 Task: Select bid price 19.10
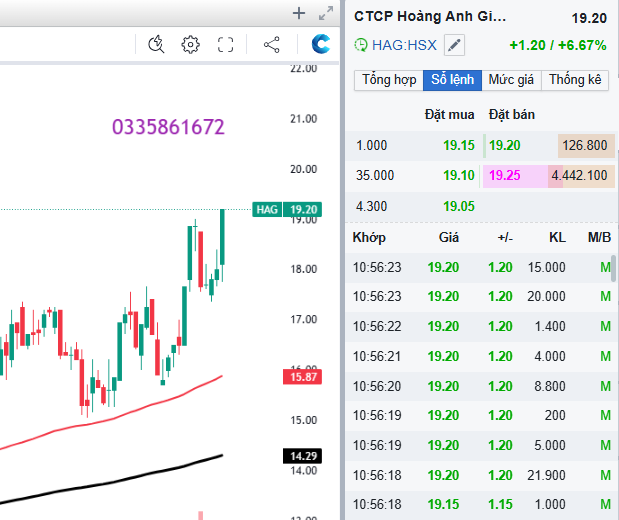[459, 175]
